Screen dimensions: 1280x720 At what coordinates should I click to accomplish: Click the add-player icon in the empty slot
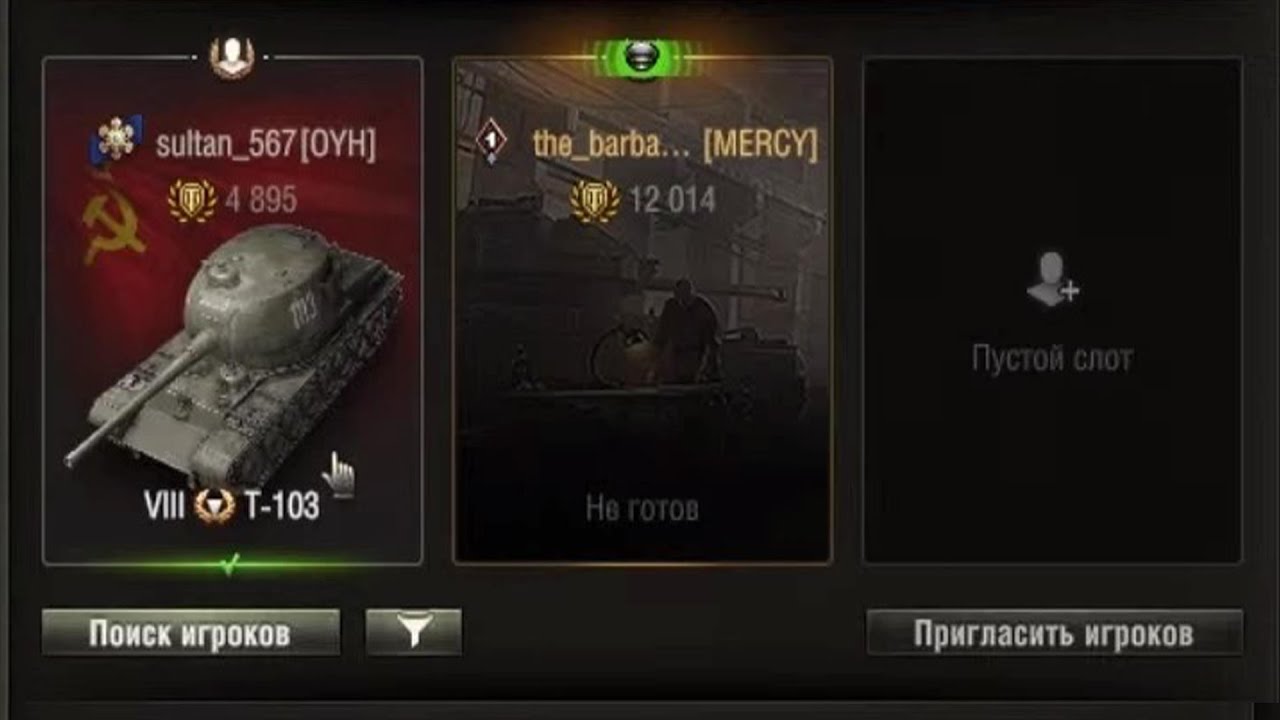(x=1053, y=279)
